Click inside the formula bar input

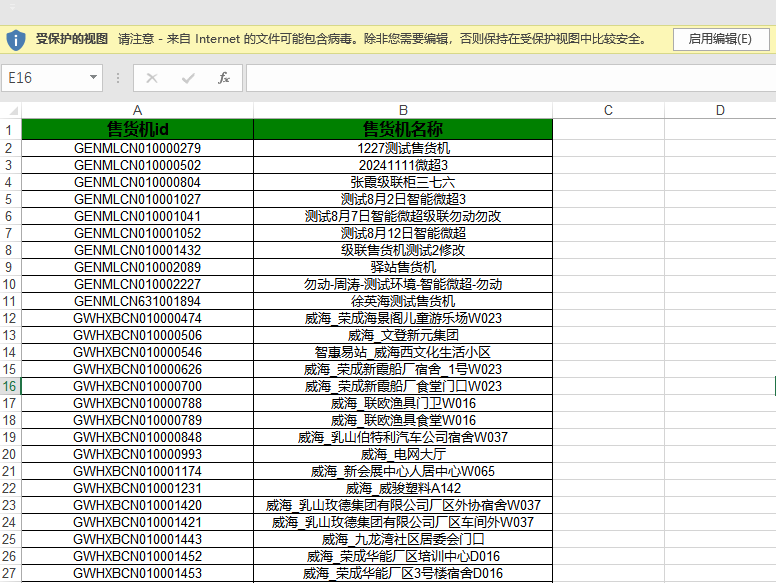[x=511, y=78]
